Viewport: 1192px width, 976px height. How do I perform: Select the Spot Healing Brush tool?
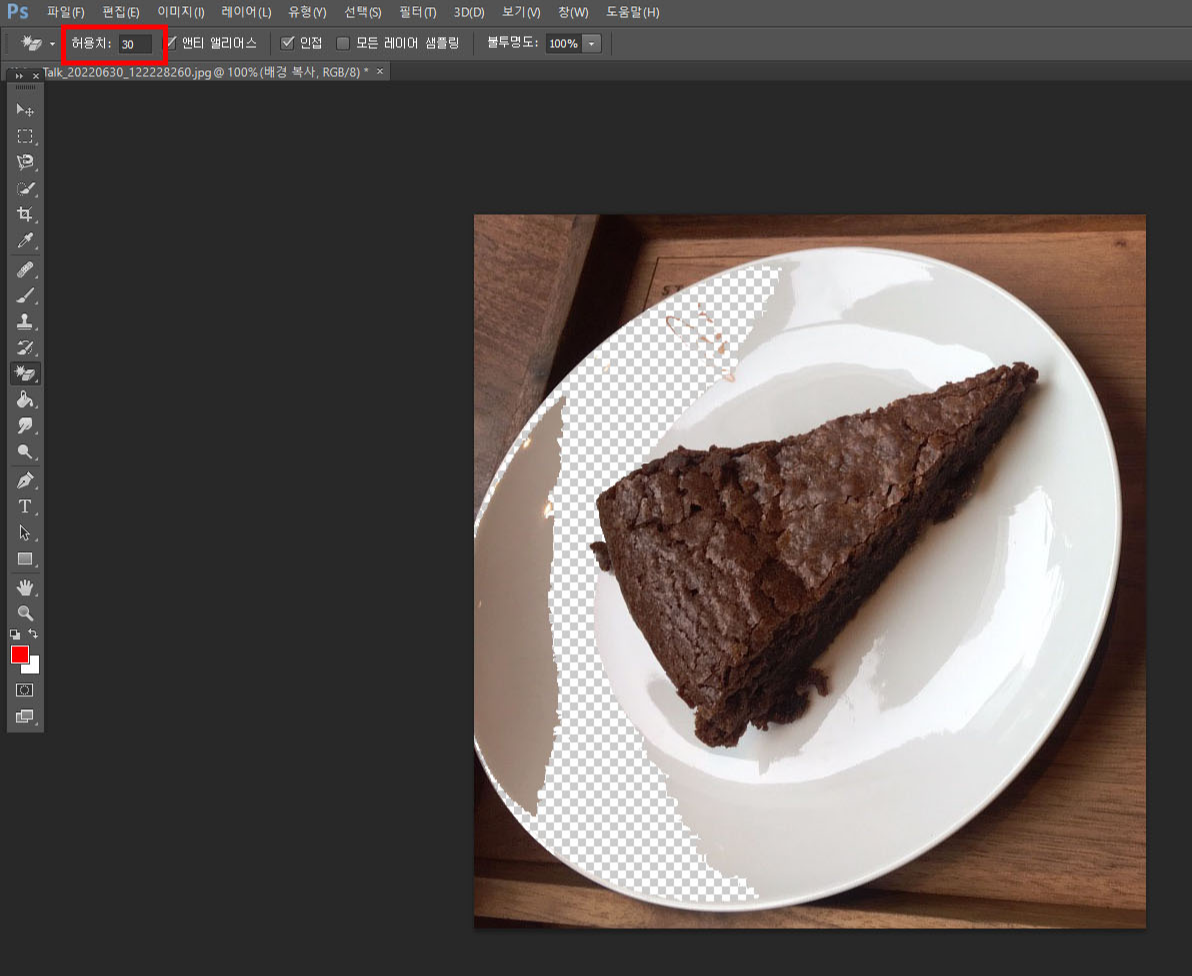click(25, 267)
